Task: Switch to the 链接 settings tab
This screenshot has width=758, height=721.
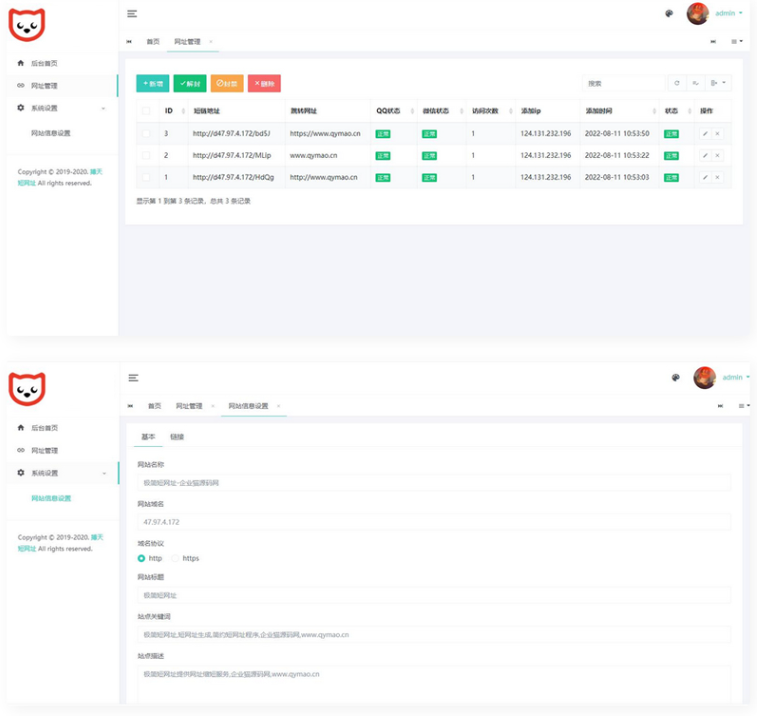Action: (x=177, y=437)
